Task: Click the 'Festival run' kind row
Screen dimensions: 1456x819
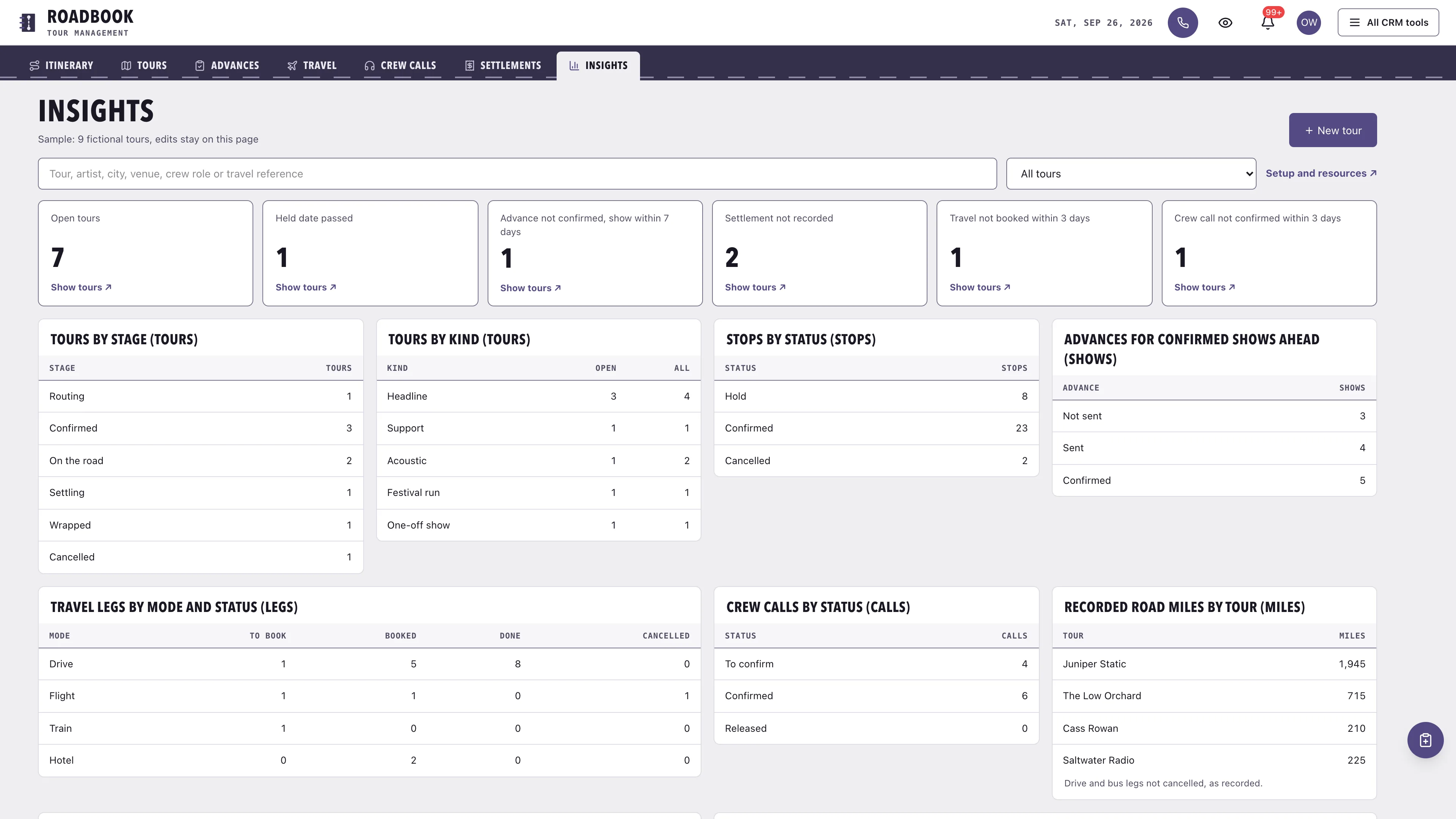Action: point(539,492)
